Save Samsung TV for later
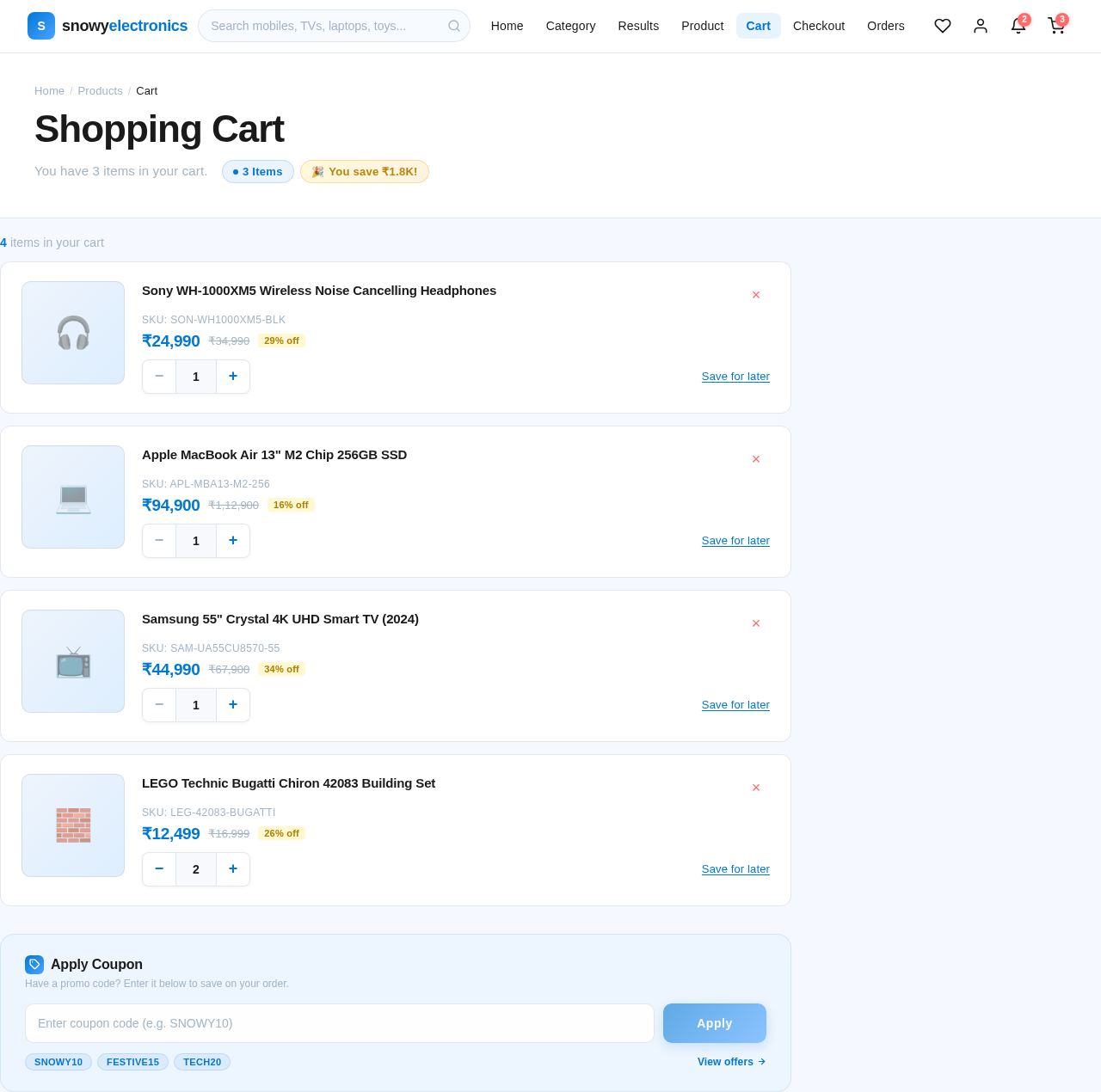Viewport: 1101px width, 1092px height. 735,705
